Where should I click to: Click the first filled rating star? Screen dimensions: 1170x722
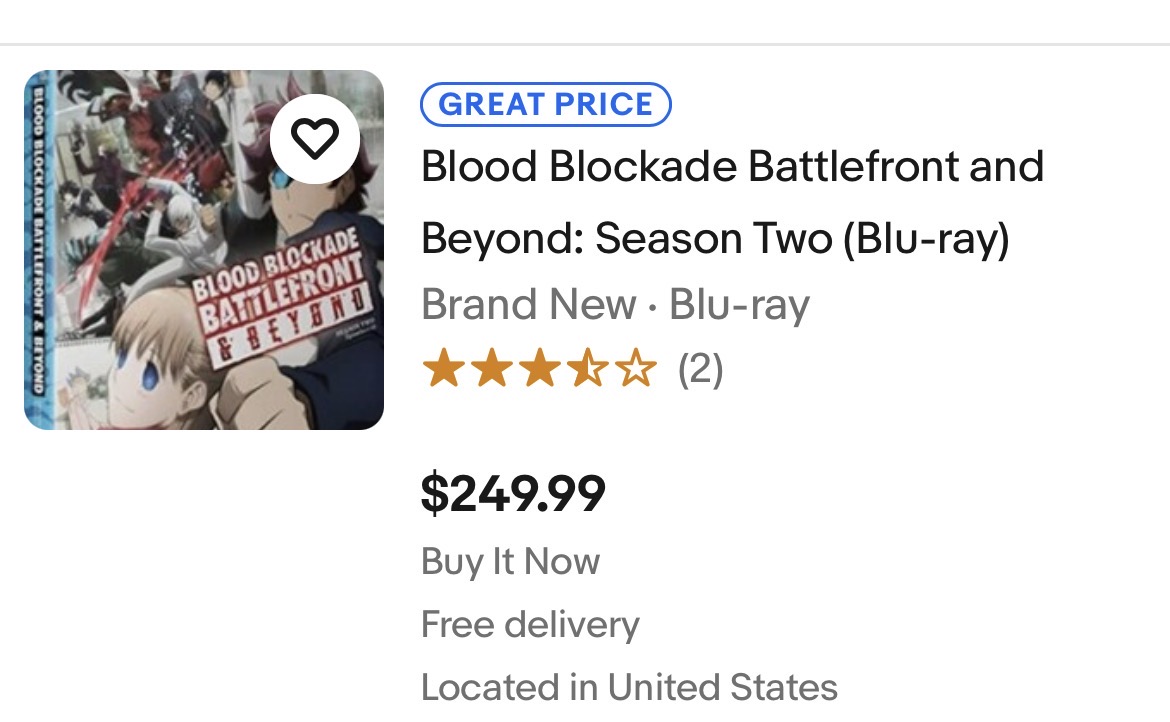tap(443, 368)
